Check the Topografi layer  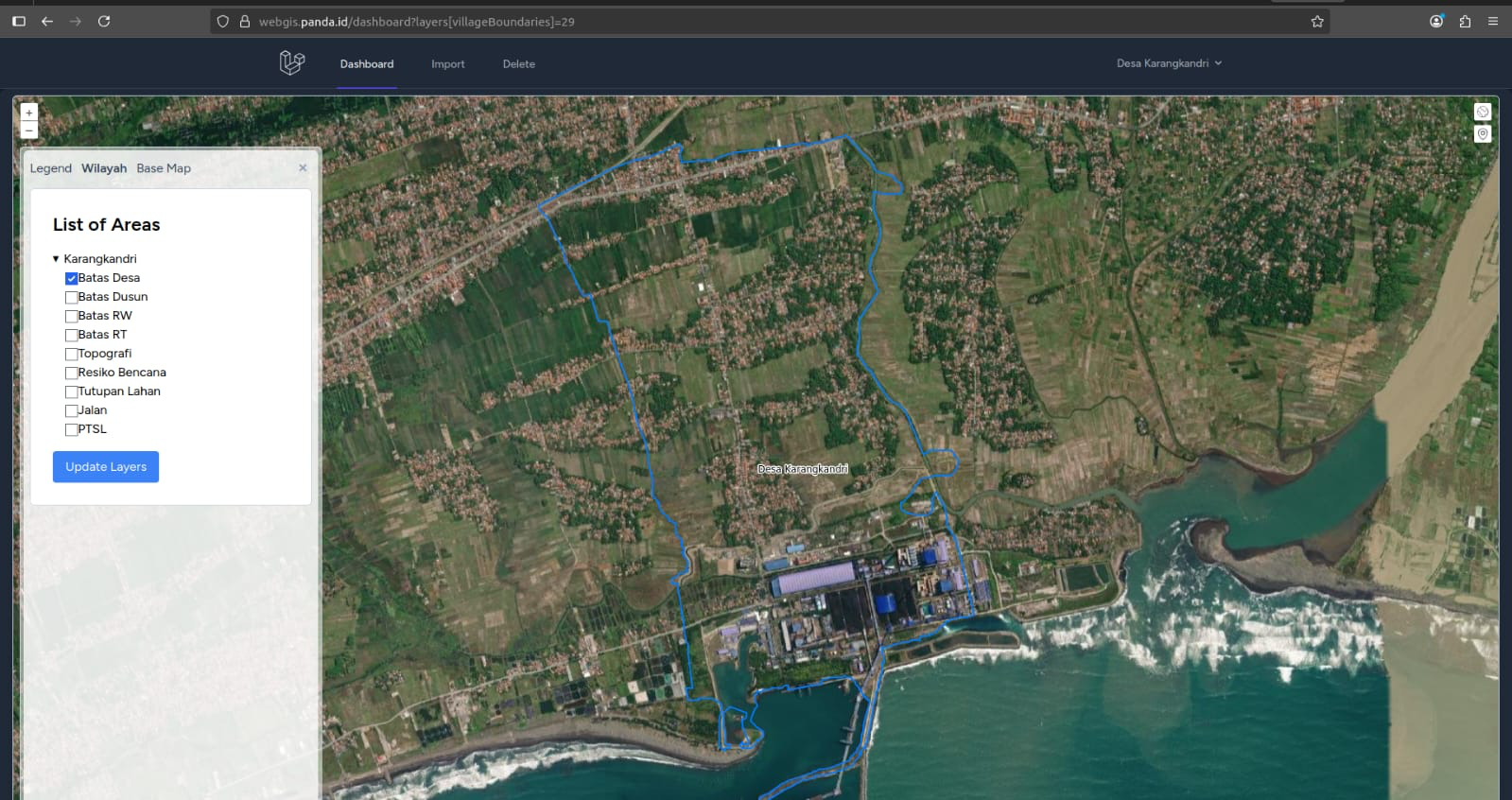(x=71, y=354)
